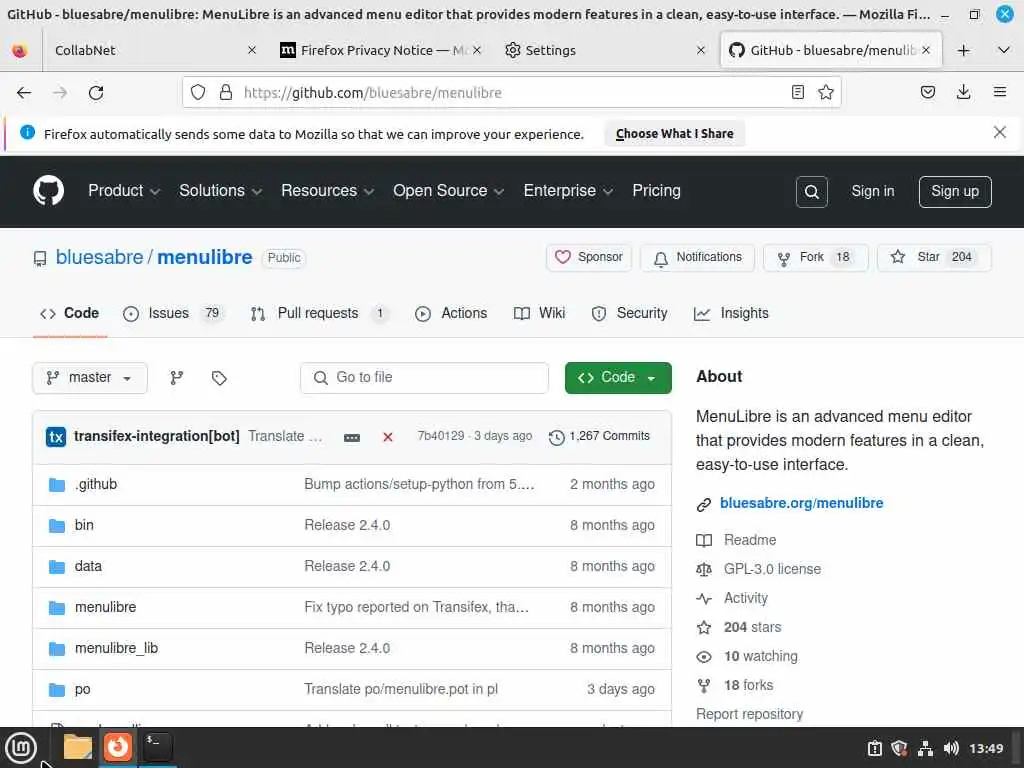Open the menulibre_lib folder
This screenshot has height=768, width=1024.
(116, 648)
